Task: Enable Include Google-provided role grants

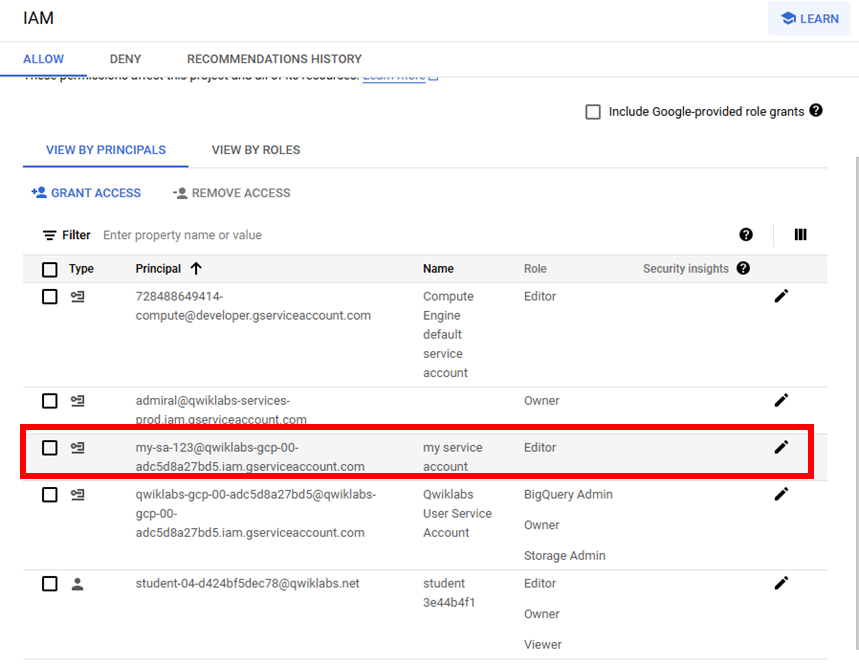Action: (593, 112)
